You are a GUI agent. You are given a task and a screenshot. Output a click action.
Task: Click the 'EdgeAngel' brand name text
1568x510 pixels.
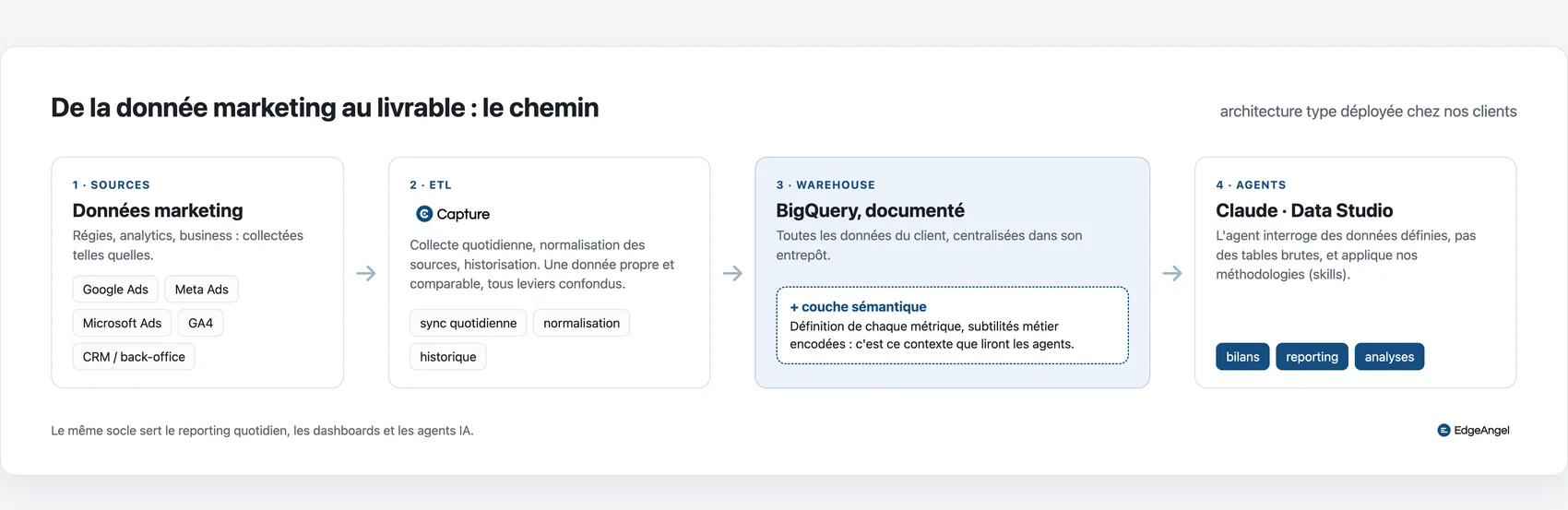click(1481, 431)
